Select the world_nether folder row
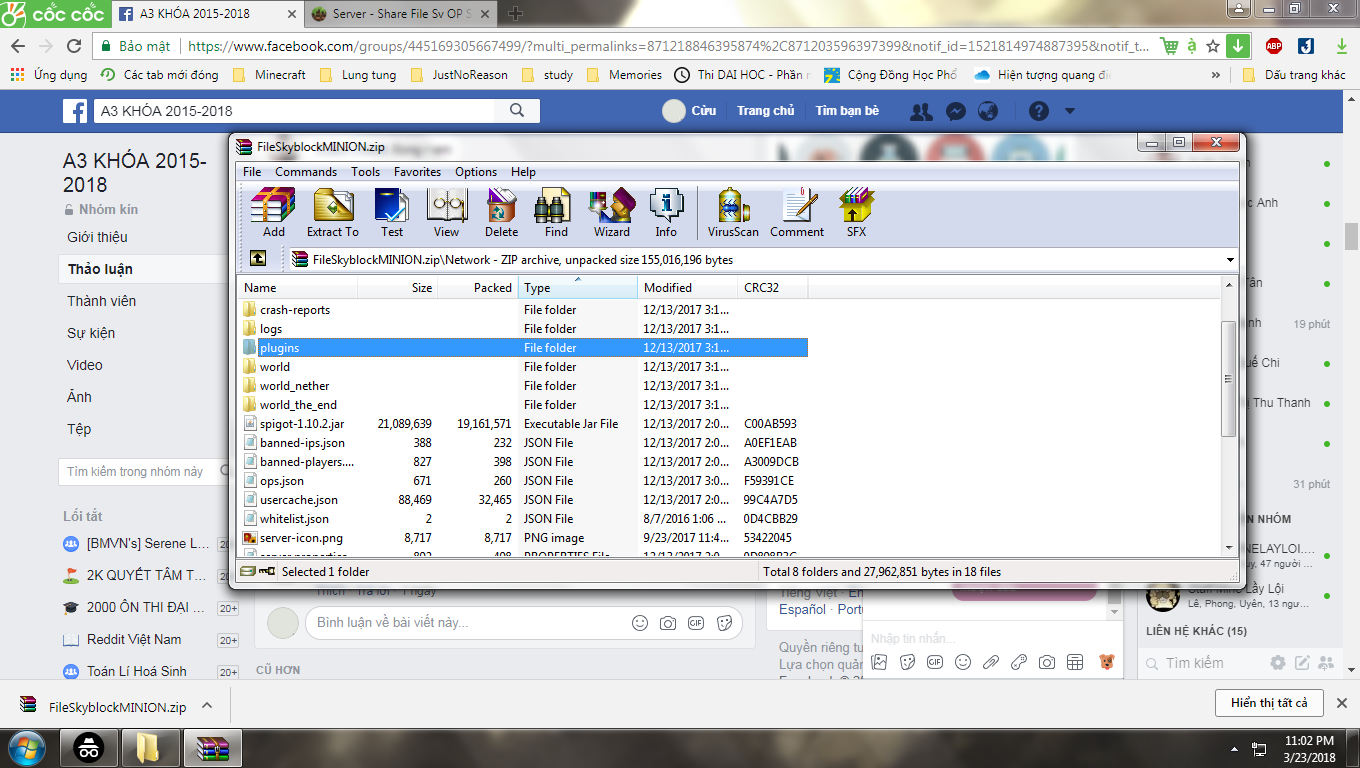 pos(523,386)
